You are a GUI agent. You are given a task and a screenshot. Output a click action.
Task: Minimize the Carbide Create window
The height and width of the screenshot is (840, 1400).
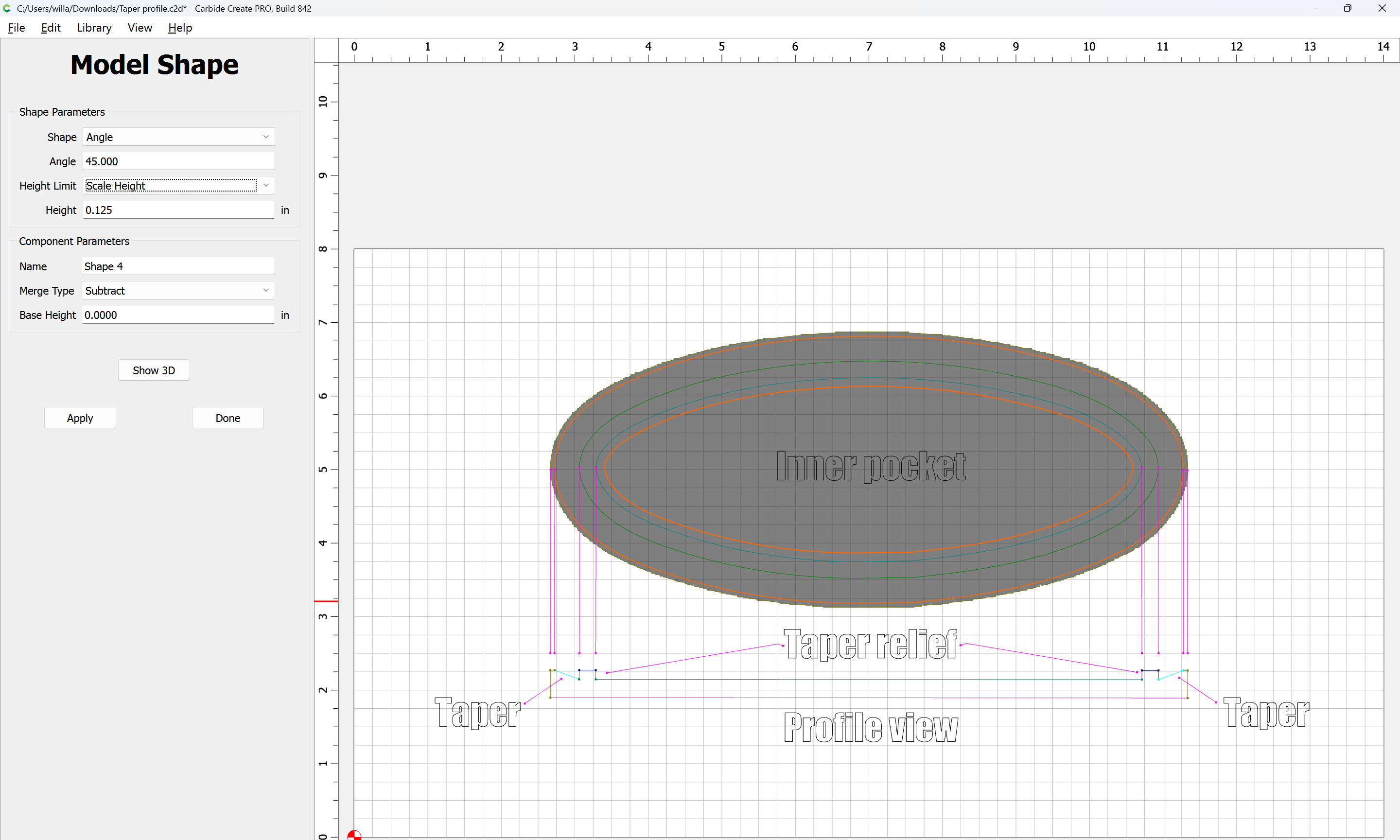pyautogui.click(x=1314, y=8)
